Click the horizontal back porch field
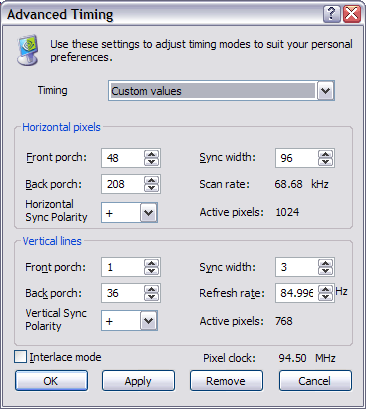This screenshot has width=366, height=409. (x=123, y=184)
